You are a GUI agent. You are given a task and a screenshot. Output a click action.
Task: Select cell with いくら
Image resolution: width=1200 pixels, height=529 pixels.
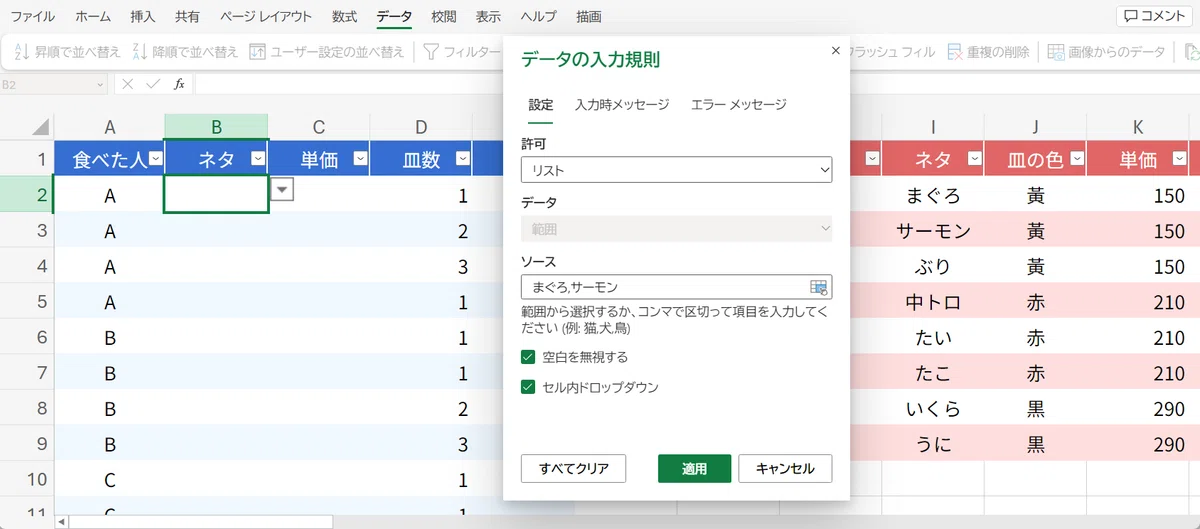tap(932, 408)
